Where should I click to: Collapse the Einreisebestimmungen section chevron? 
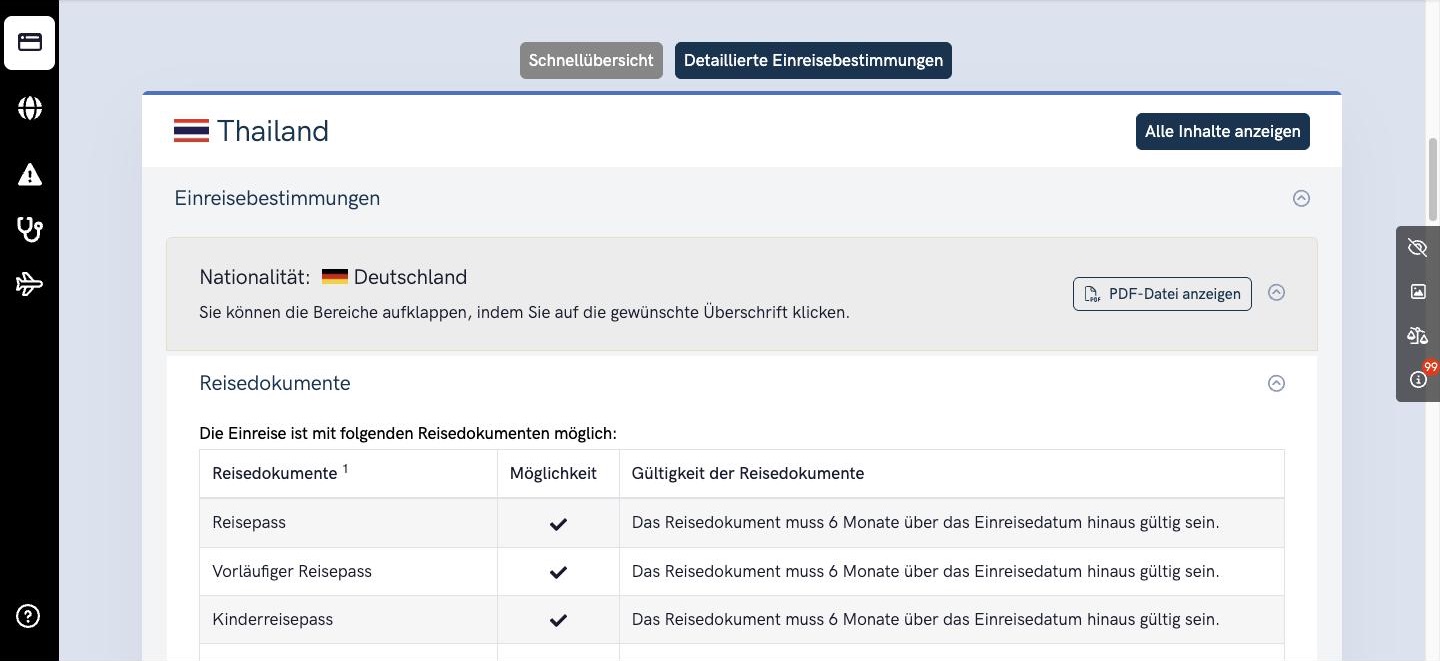coord(1301,198)
